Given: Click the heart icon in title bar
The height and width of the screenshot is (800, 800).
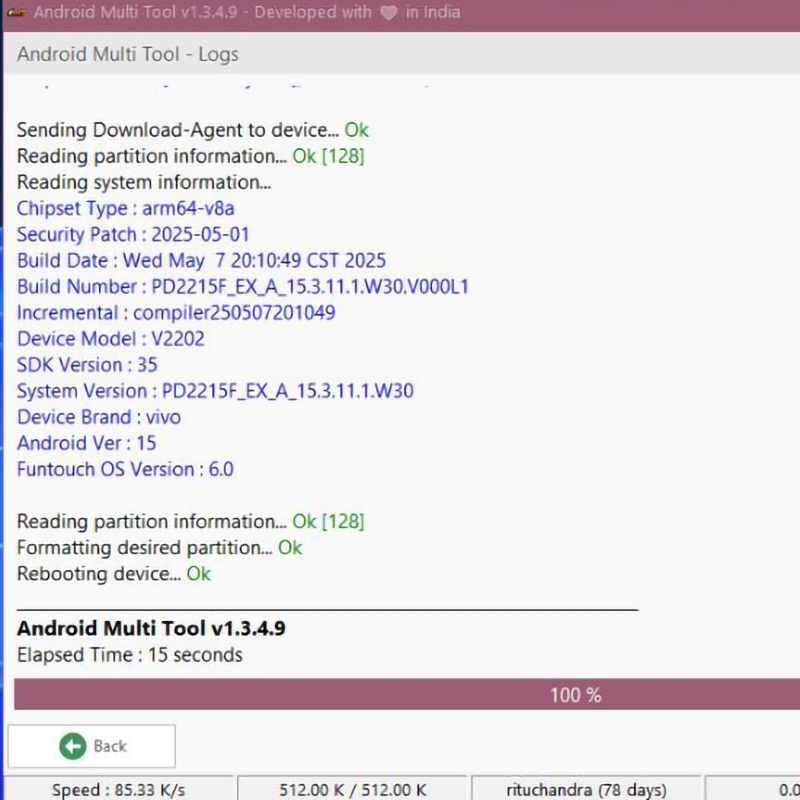Looking at the screenshot, I should coord(389,12).
